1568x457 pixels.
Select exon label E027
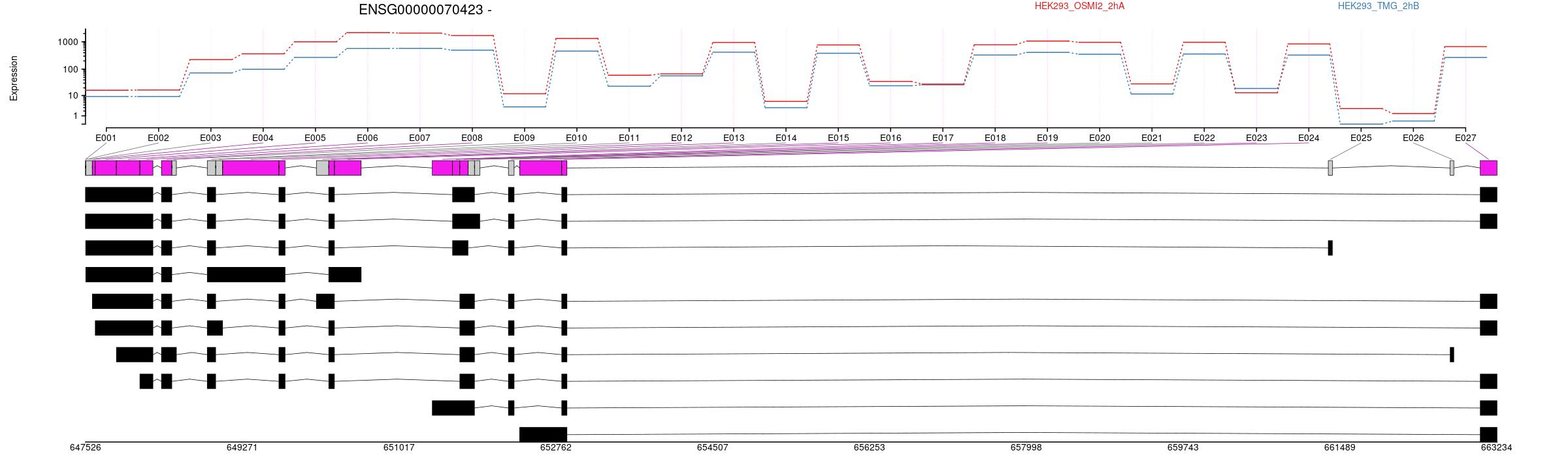click(x=1465, y=138)
